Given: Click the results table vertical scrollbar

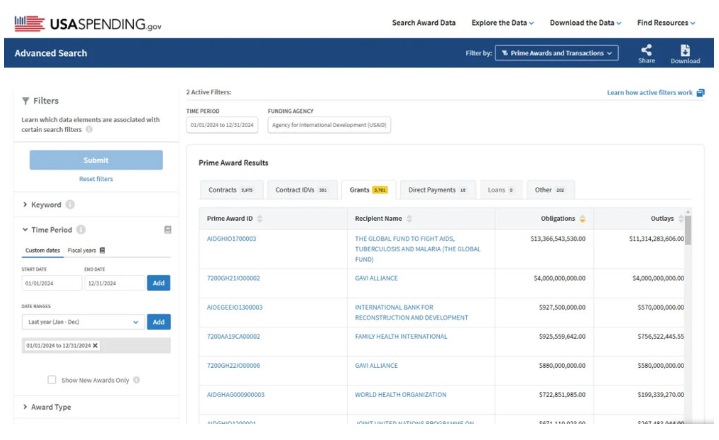Looking at the screenshot, I should (688, 230).
